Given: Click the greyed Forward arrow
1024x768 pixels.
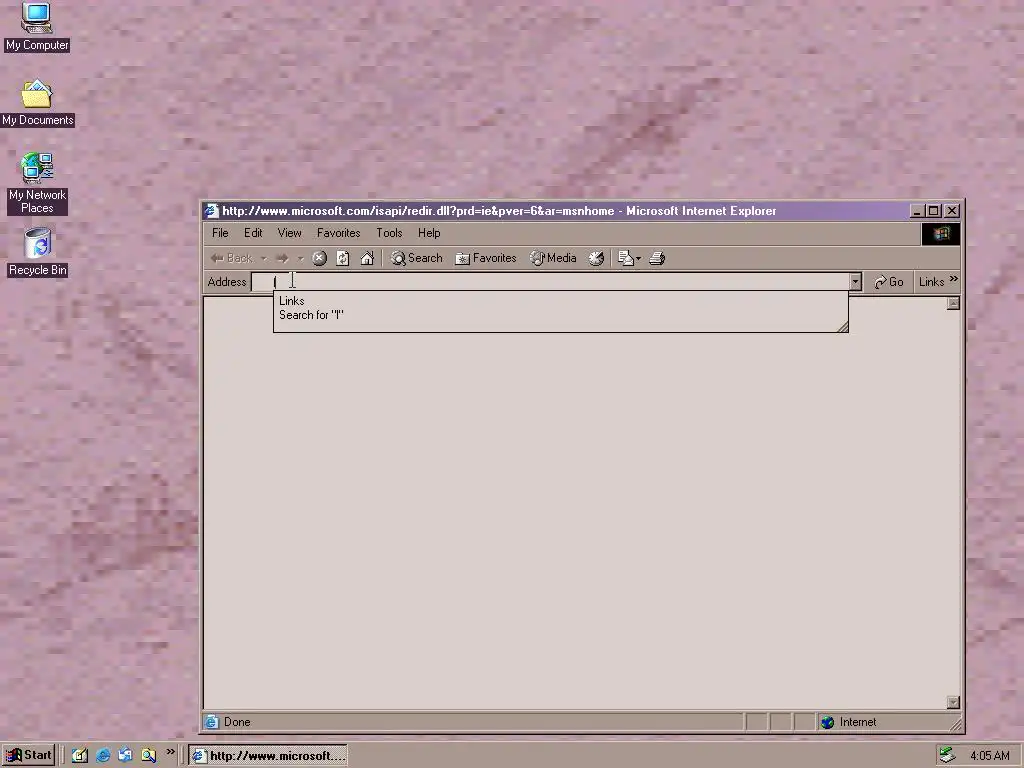Looking at the screenshot, I should 282,259.
